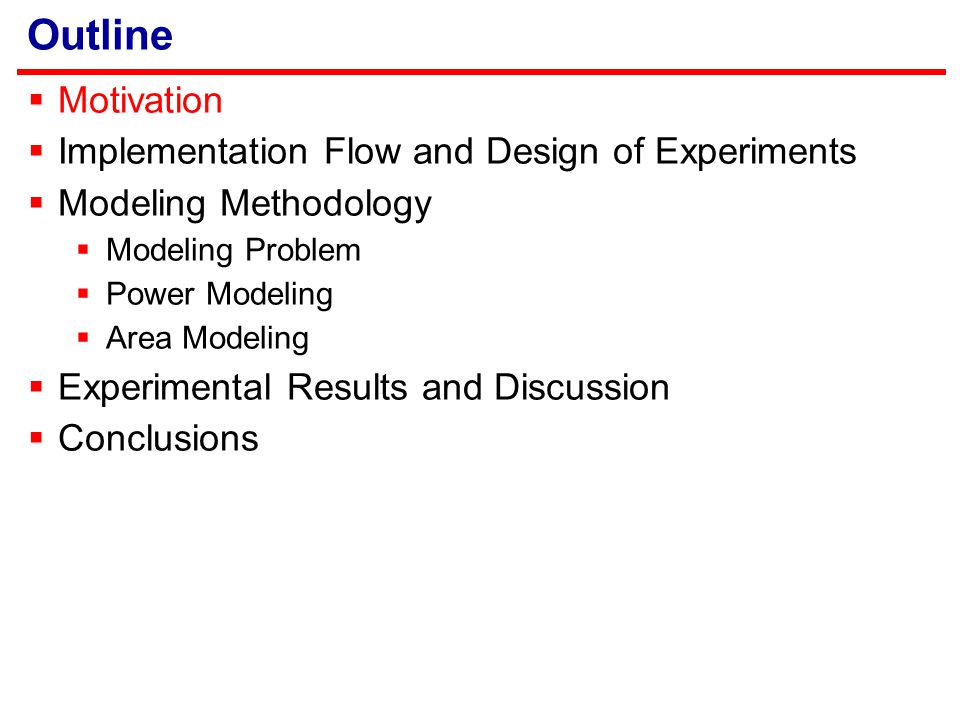The image size is (960, 720).
Task: Select Experimental Results and Discussion text
Action: coord(364,388)
